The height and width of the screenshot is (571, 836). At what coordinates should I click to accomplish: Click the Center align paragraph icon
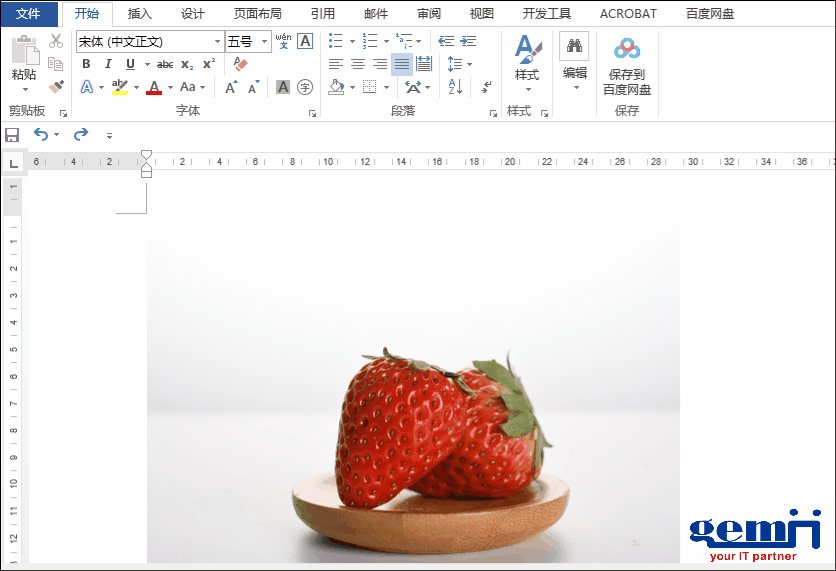pyautogui.click(x=358, y=64)
